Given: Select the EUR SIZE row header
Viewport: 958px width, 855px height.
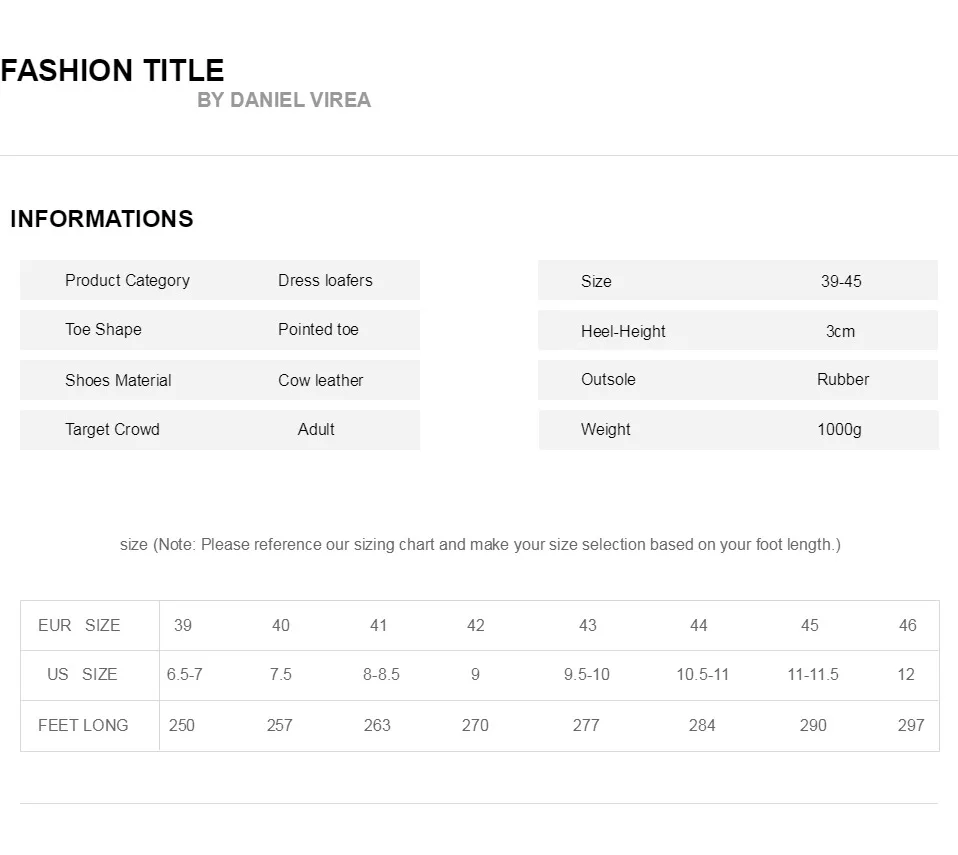Looking at the screenshot, I should point(79,625).
